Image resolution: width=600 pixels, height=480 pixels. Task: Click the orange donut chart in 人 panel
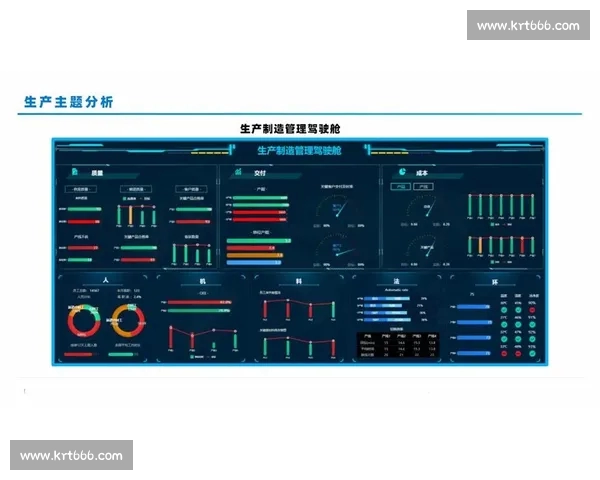128,320
